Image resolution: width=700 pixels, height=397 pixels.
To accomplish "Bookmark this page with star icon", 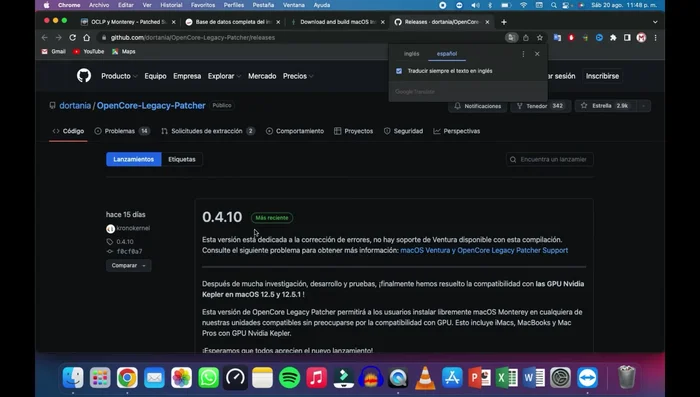I will pos(540,38).
